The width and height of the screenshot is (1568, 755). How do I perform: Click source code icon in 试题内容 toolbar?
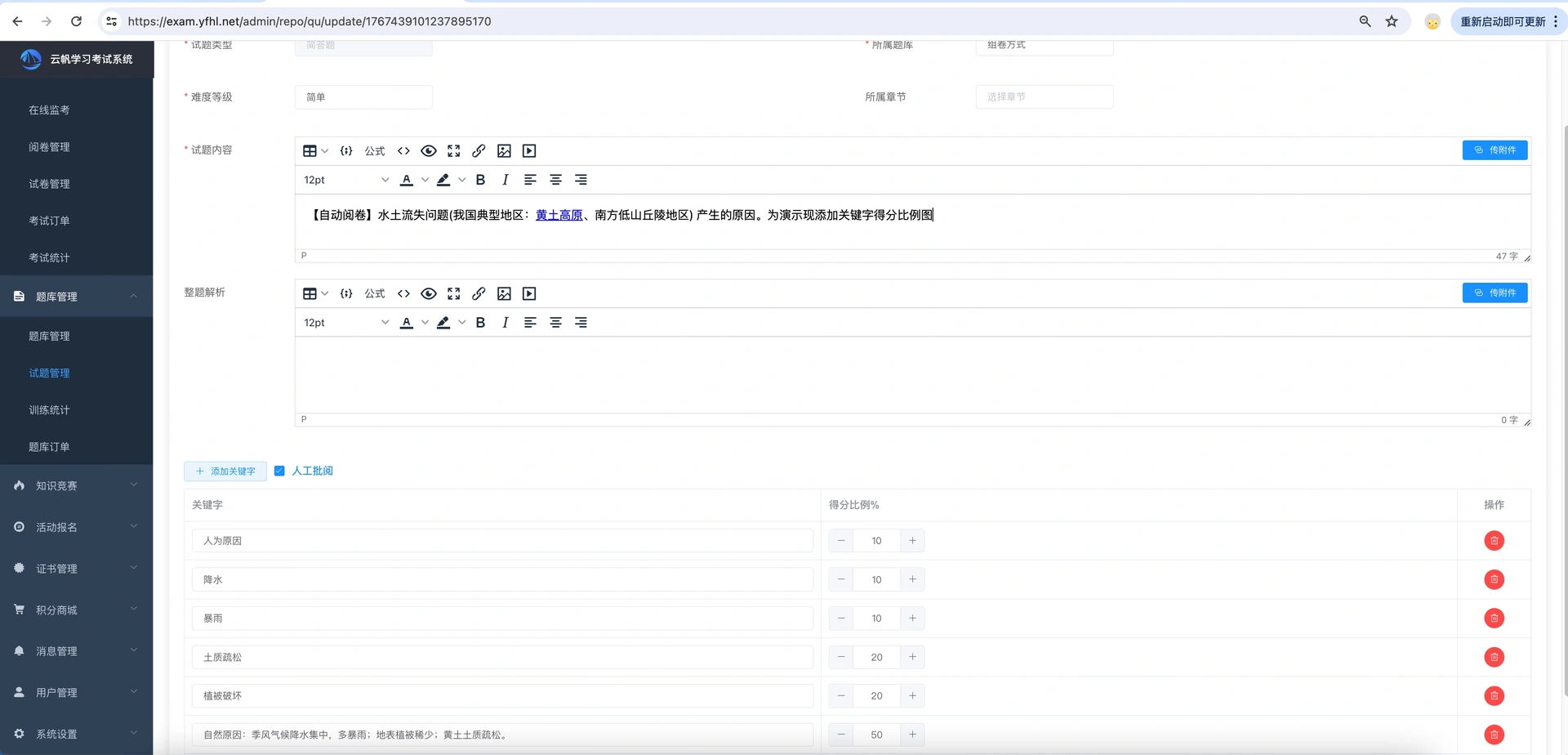[403, 151]
